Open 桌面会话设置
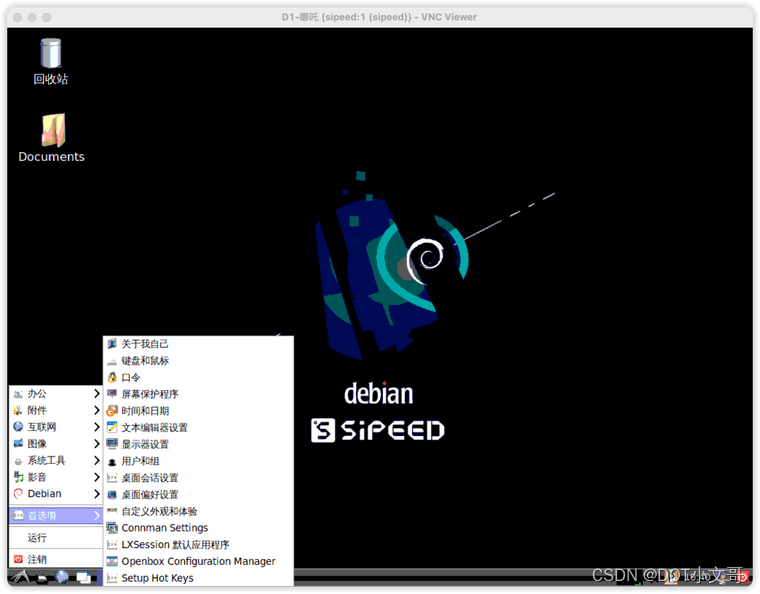760x594 pixels. (x=198, y=478)
